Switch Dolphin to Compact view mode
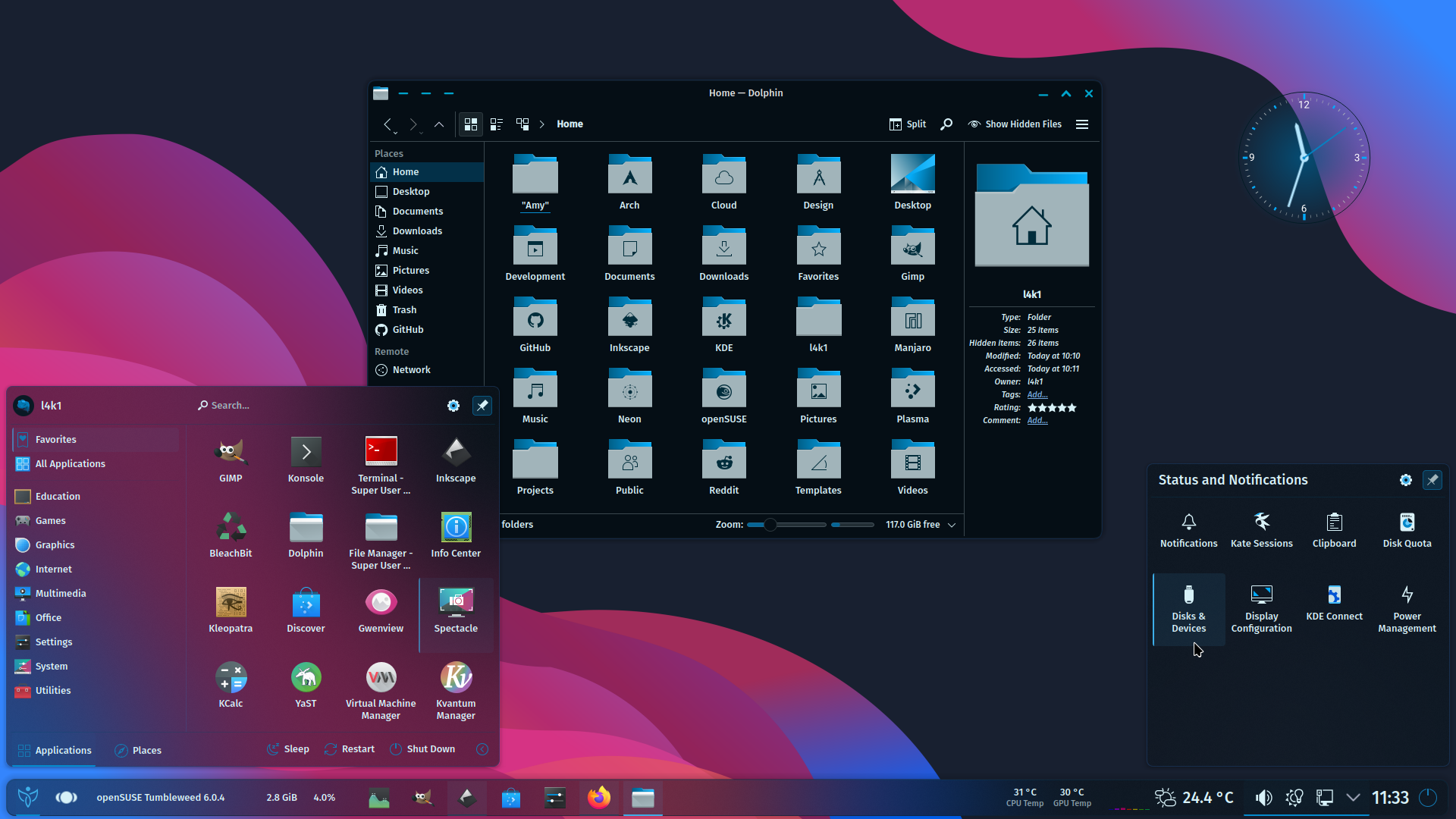The height and width of the screenshot is (819, 1456). click(497, 124)
